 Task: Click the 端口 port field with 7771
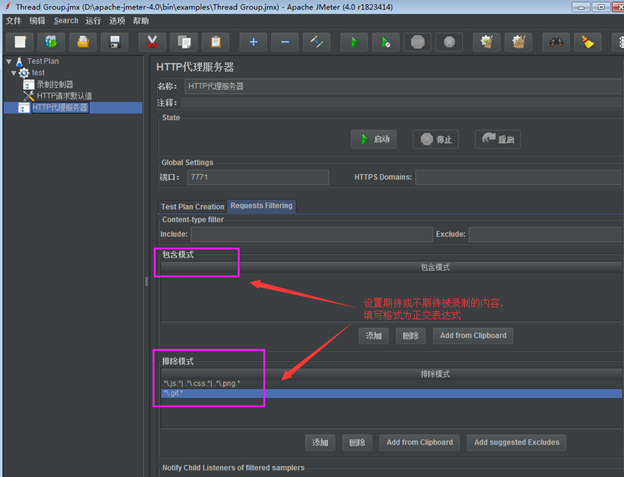(258, 177)
